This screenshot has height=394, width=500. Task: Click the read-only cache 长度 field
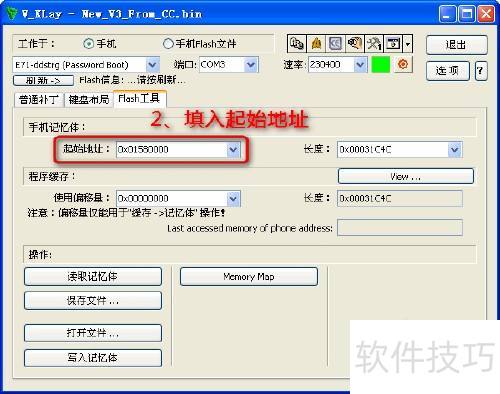click(x=400, y=199)
